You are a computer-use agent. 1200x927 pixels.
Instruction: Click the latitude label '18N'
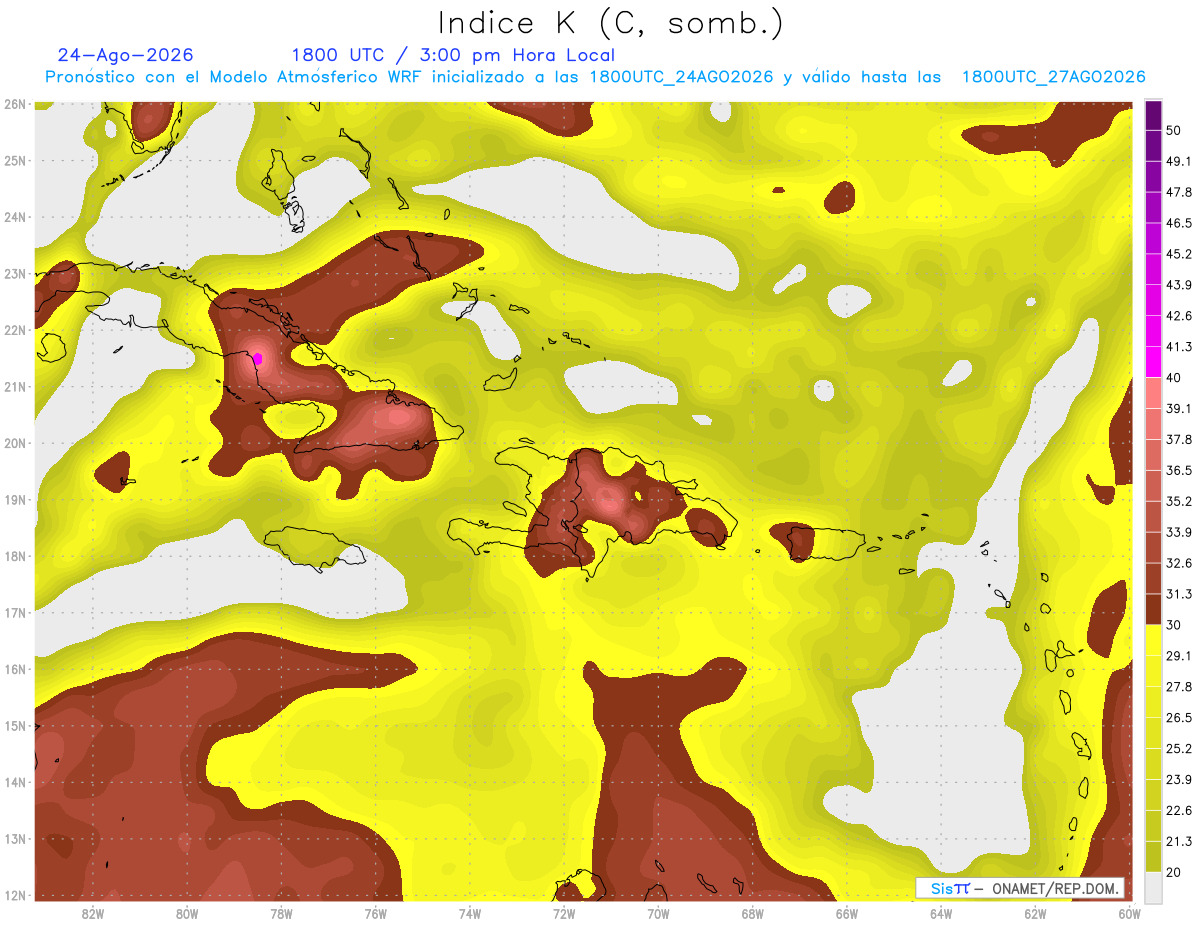click(15, 556)
